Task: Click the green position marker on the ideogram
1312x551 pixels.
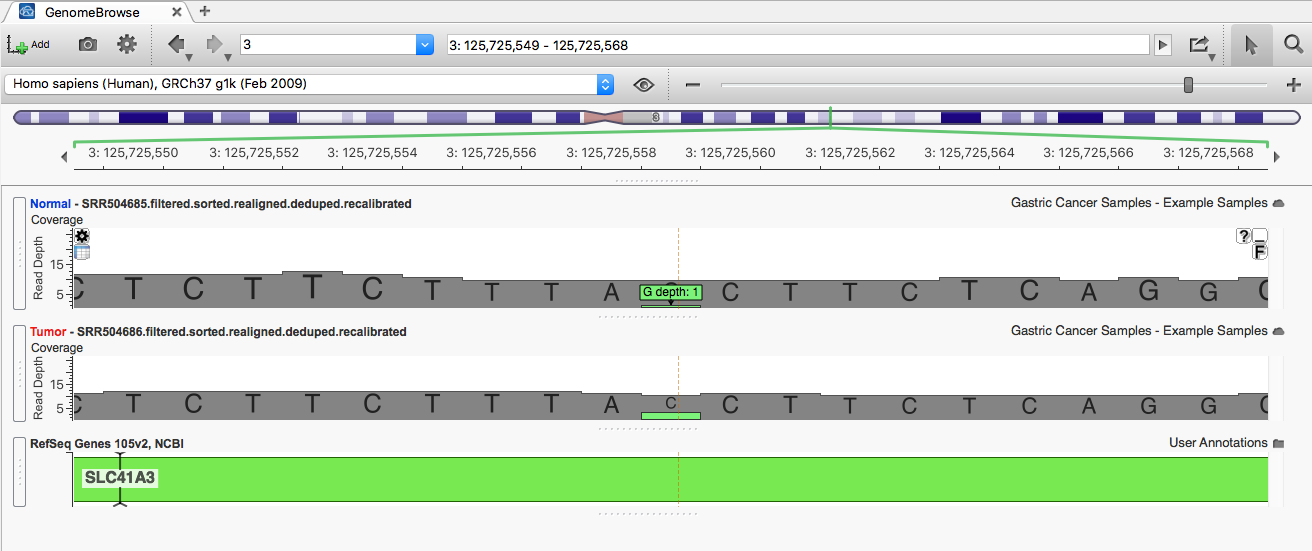Action: coord(830,117)
